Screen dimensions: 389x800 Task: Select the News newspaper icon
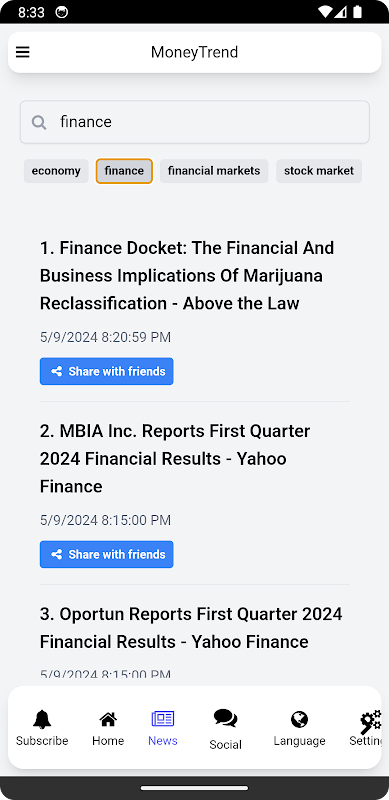(x=163, y=719)
